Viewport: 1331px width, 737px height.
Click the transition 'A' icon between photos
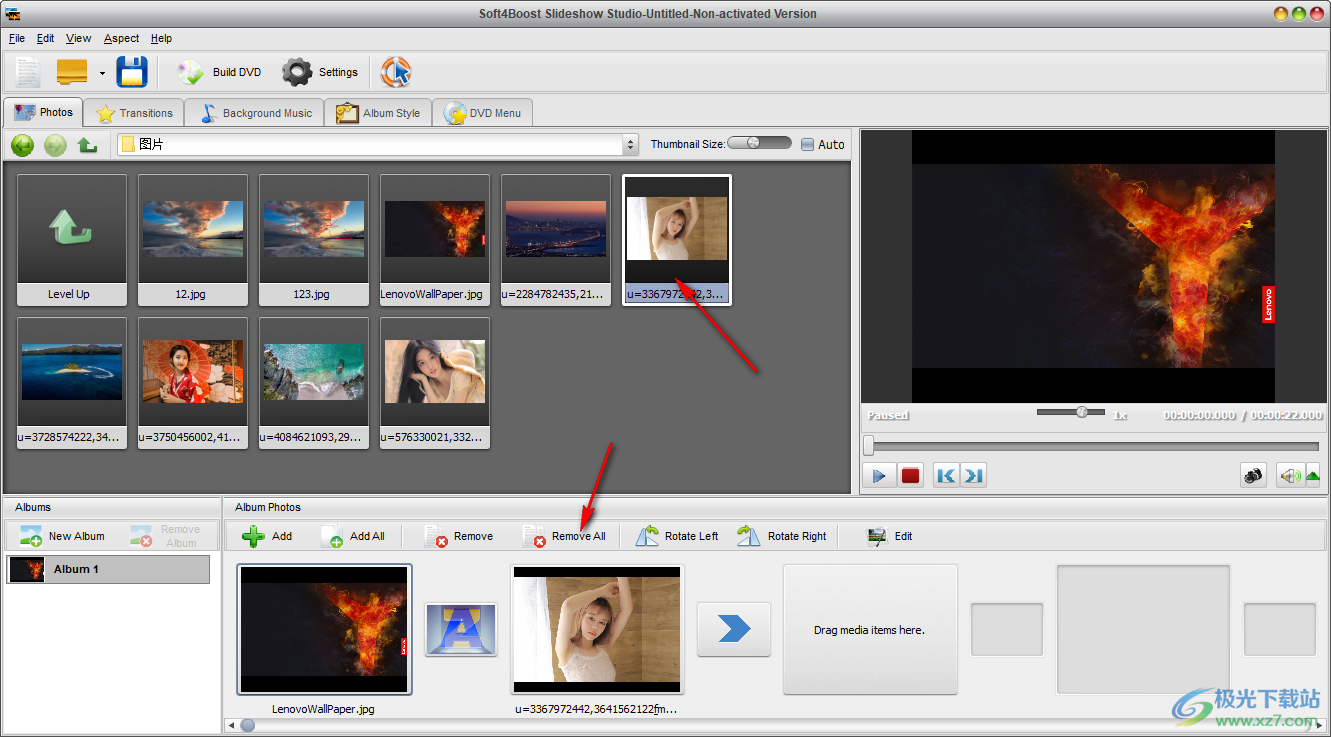[461, 629]
